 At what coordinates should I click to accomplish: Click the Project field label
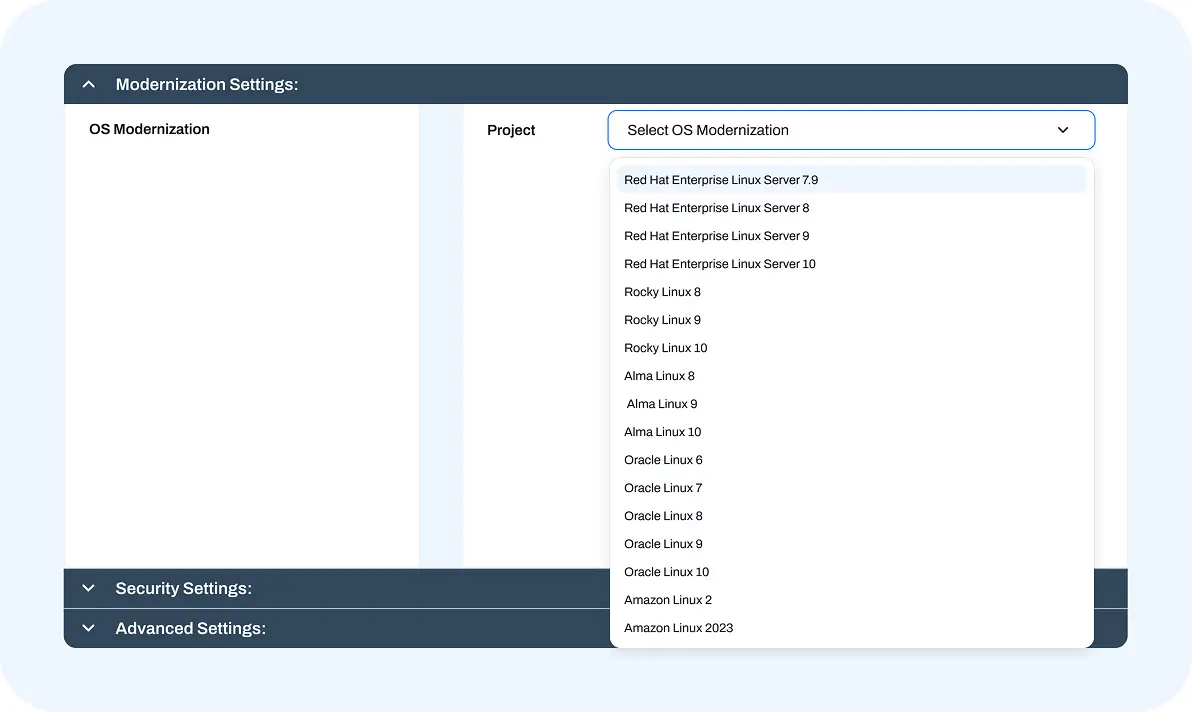511,130
